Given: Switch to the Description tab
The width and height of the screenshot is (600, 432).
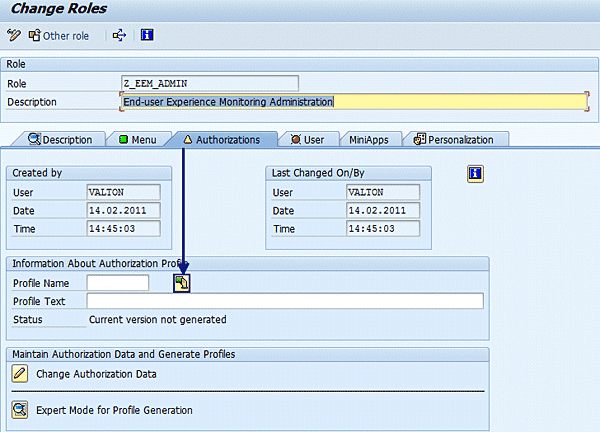Looking at the screenshot, I should click(x=61, y=140).
